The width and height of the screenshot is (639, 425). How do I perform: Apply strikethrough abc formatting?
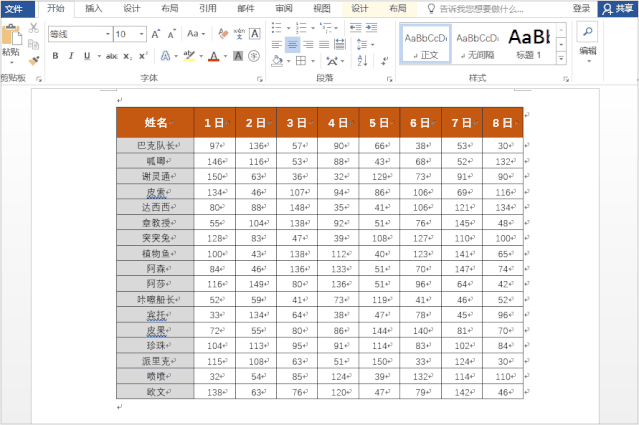point(112,56)
